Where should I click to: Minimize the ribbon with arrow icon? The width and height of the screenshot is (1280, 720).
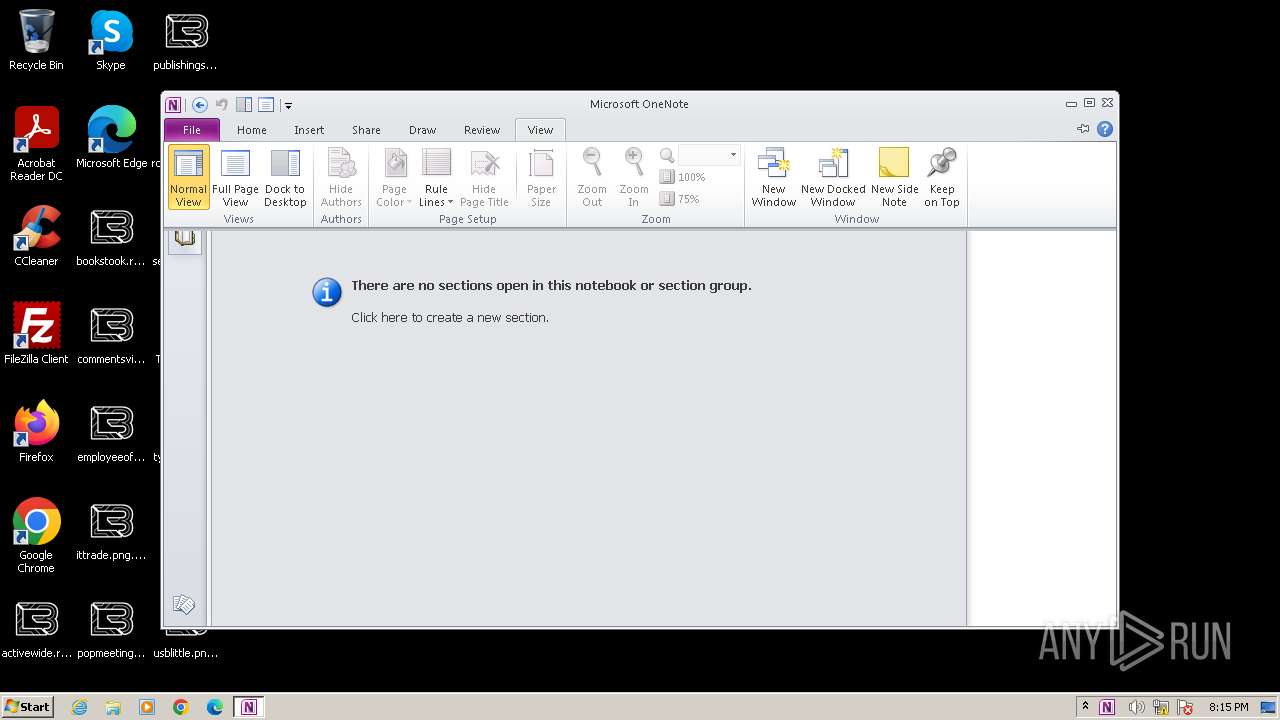pyautogui.click(x=1083, y=129)
